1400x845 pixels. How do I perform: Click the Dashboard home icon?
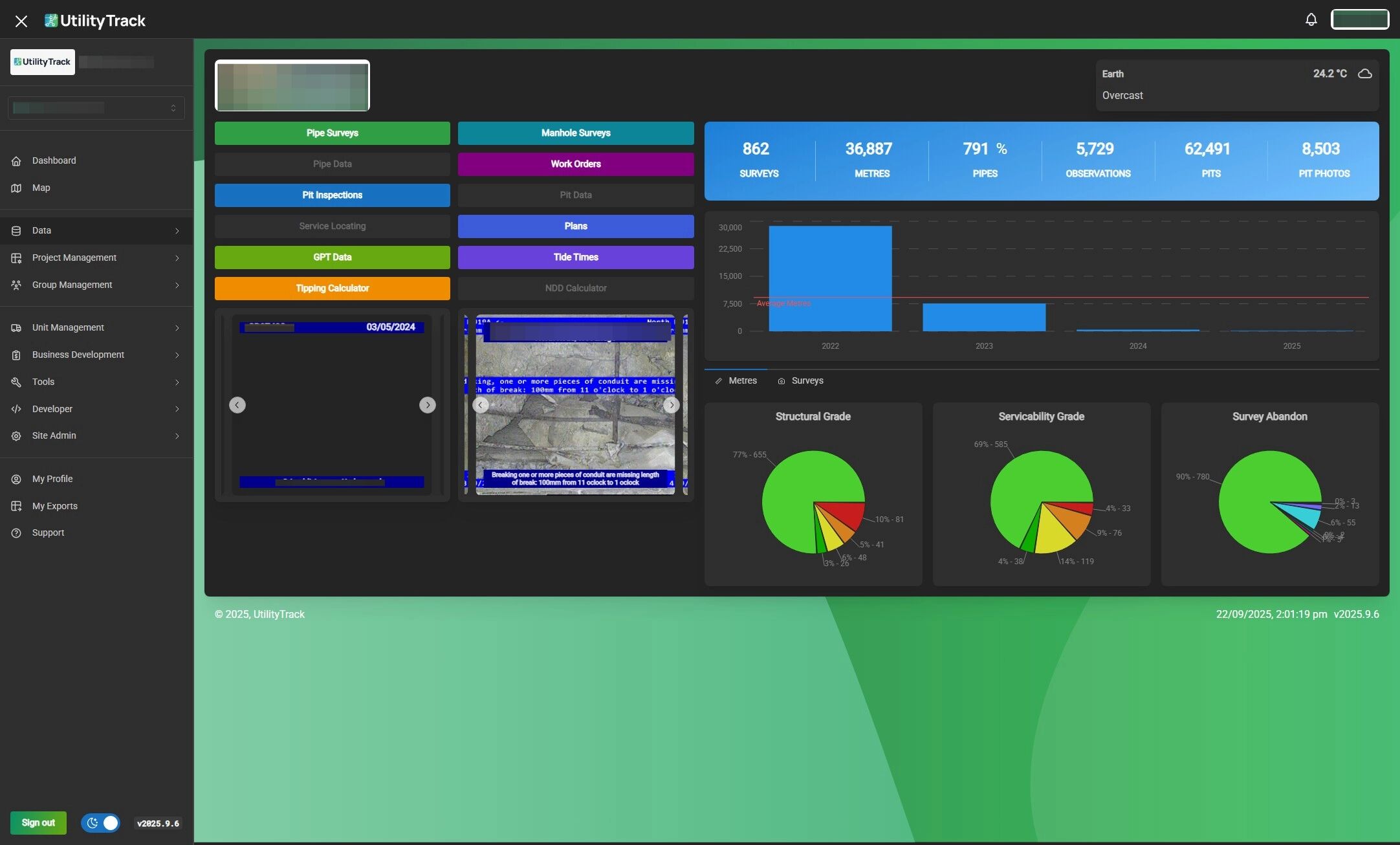coord(16,161)
